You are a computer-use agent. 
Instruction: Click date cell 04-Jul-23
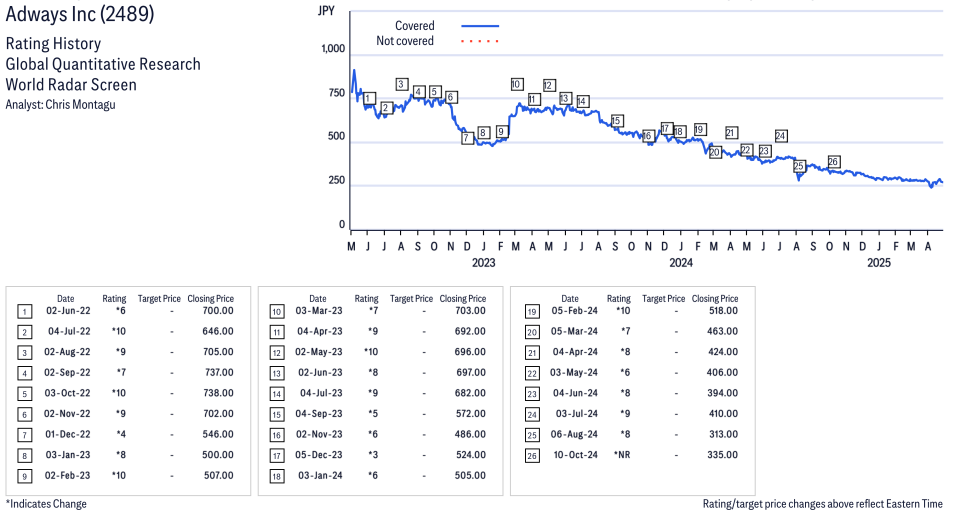pyautogui.click(x=321, y=393)
